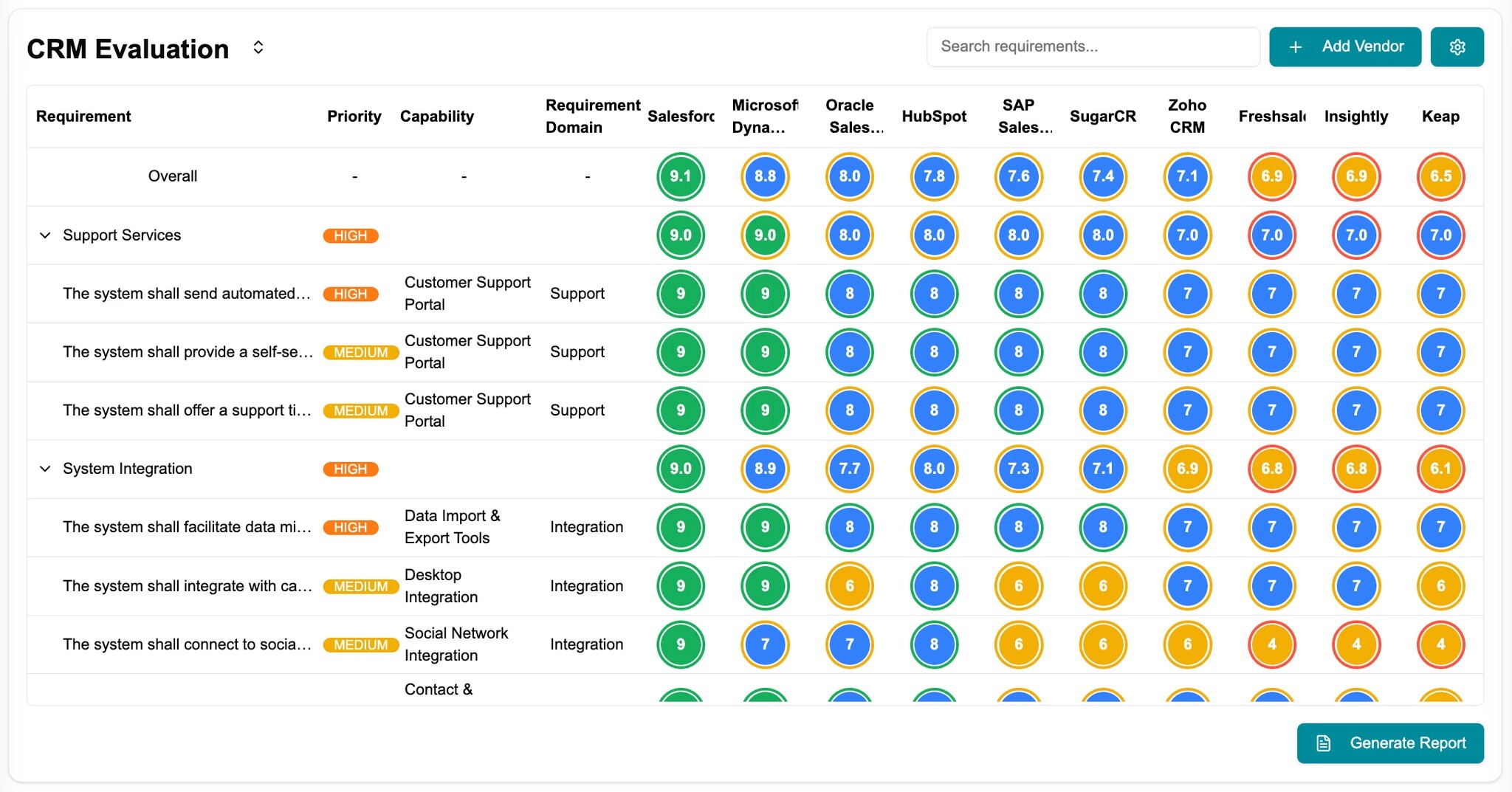Open the settings gear icon
The width and height of the screenshot is (1512, 792).
pos(1457,47)
